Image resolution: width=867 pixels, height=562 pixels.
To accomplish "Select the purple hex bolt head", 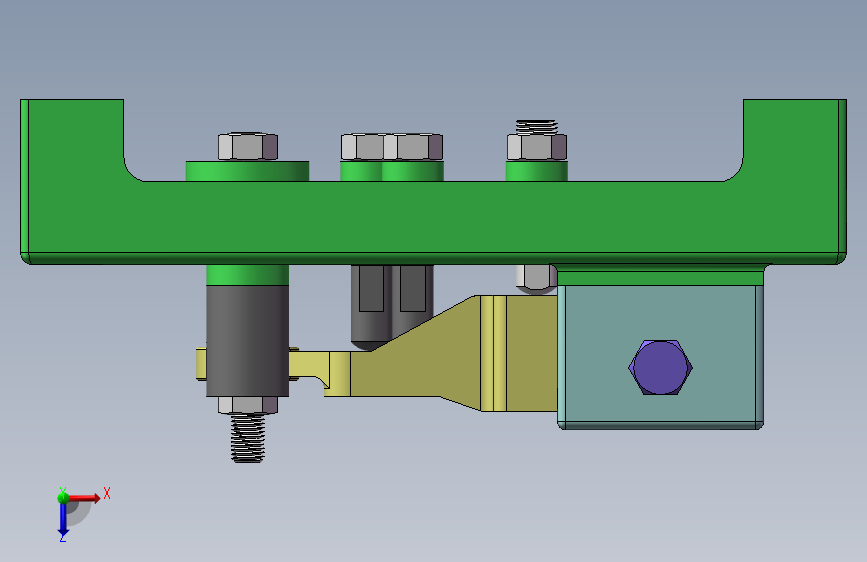I will coord(660,367).
